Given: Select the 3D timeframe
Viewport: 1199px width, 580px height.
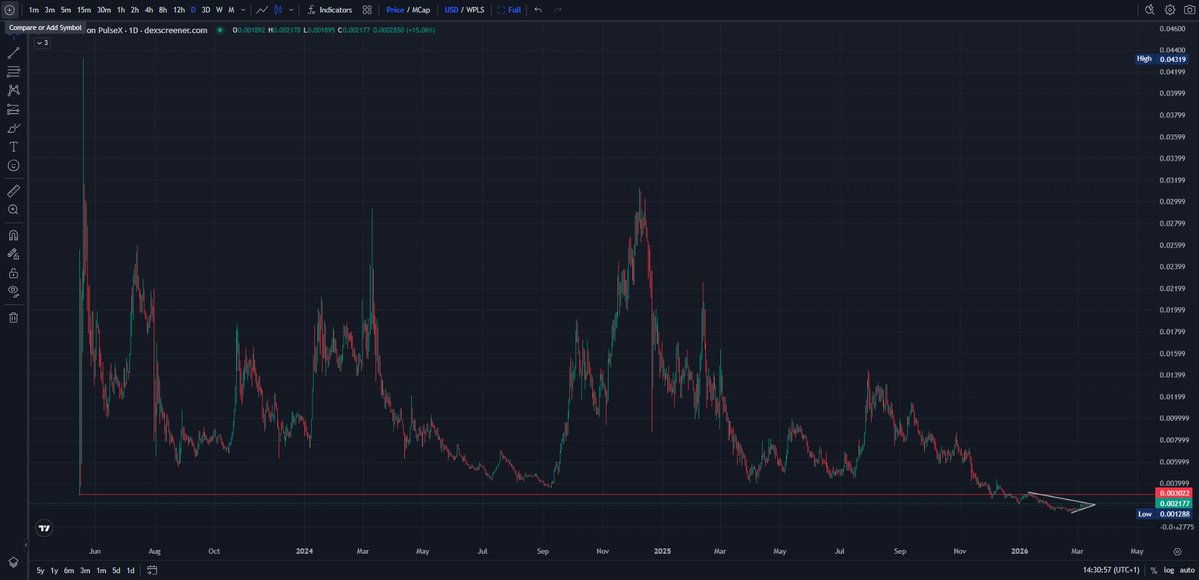Looking at the screenshot, I should [206, 10].
